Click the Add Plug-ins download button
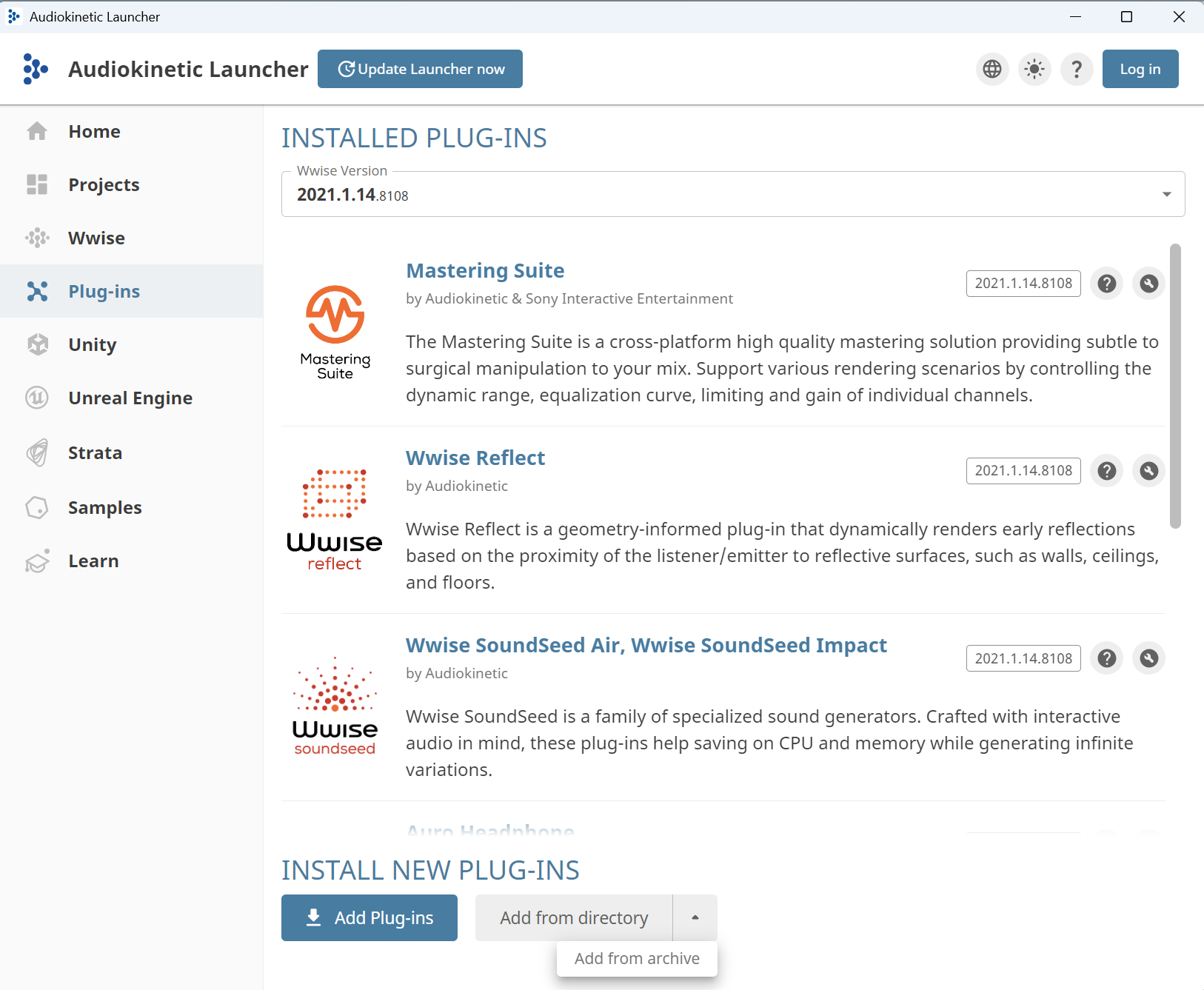 369,918
